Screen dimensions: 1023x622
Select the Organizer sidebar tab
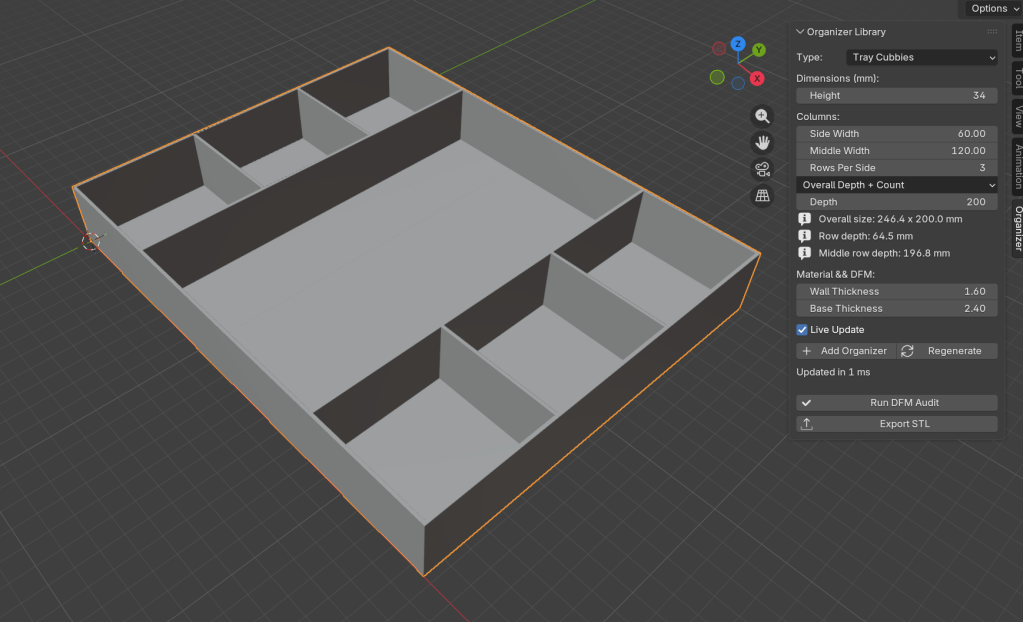1017,228
